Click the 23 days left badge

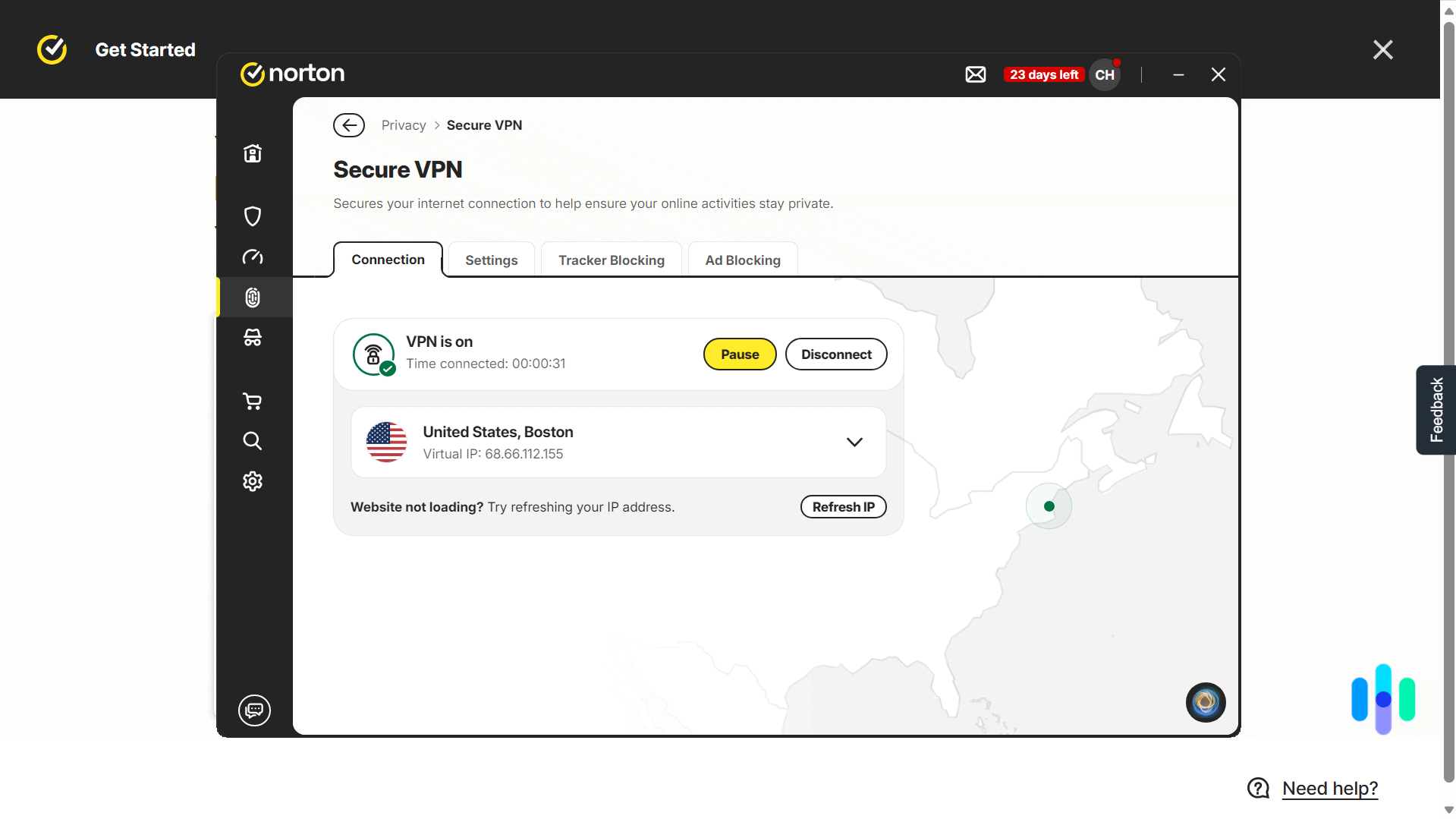[1043, 74]
